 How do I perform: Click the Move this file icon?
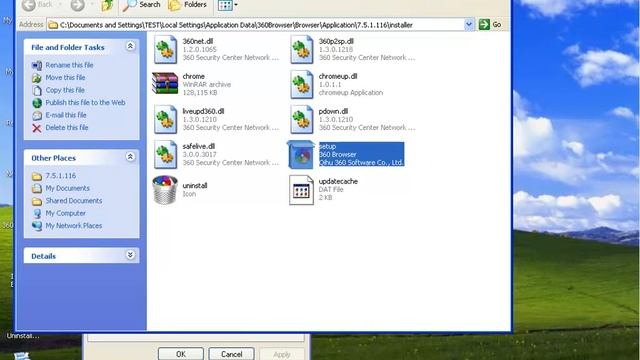(37, 78)
